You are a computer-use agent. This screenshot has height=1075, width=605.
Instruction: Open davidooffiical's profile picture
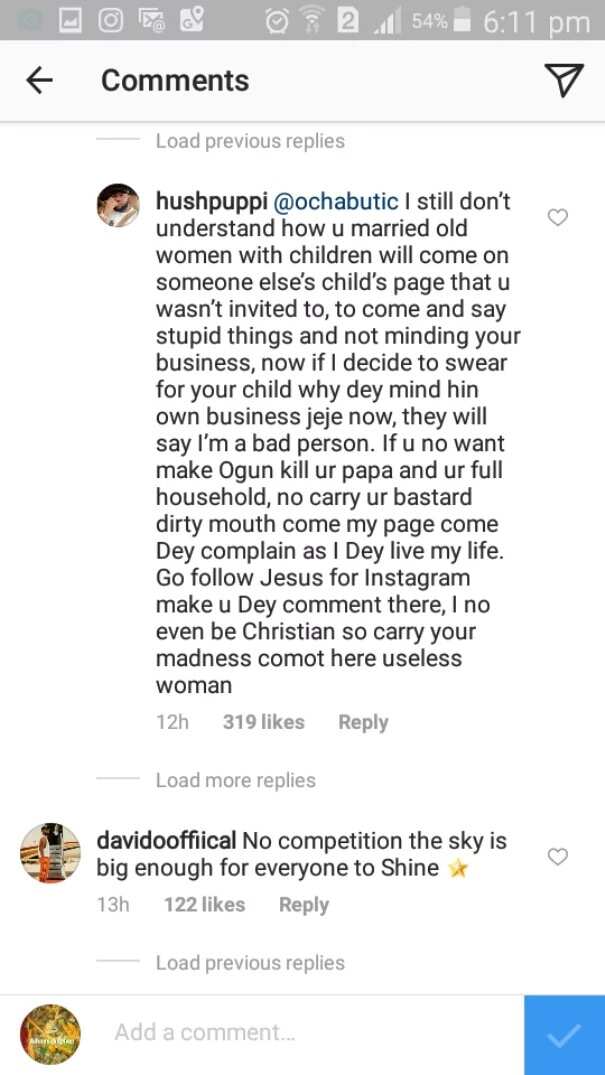coord(50,853)
